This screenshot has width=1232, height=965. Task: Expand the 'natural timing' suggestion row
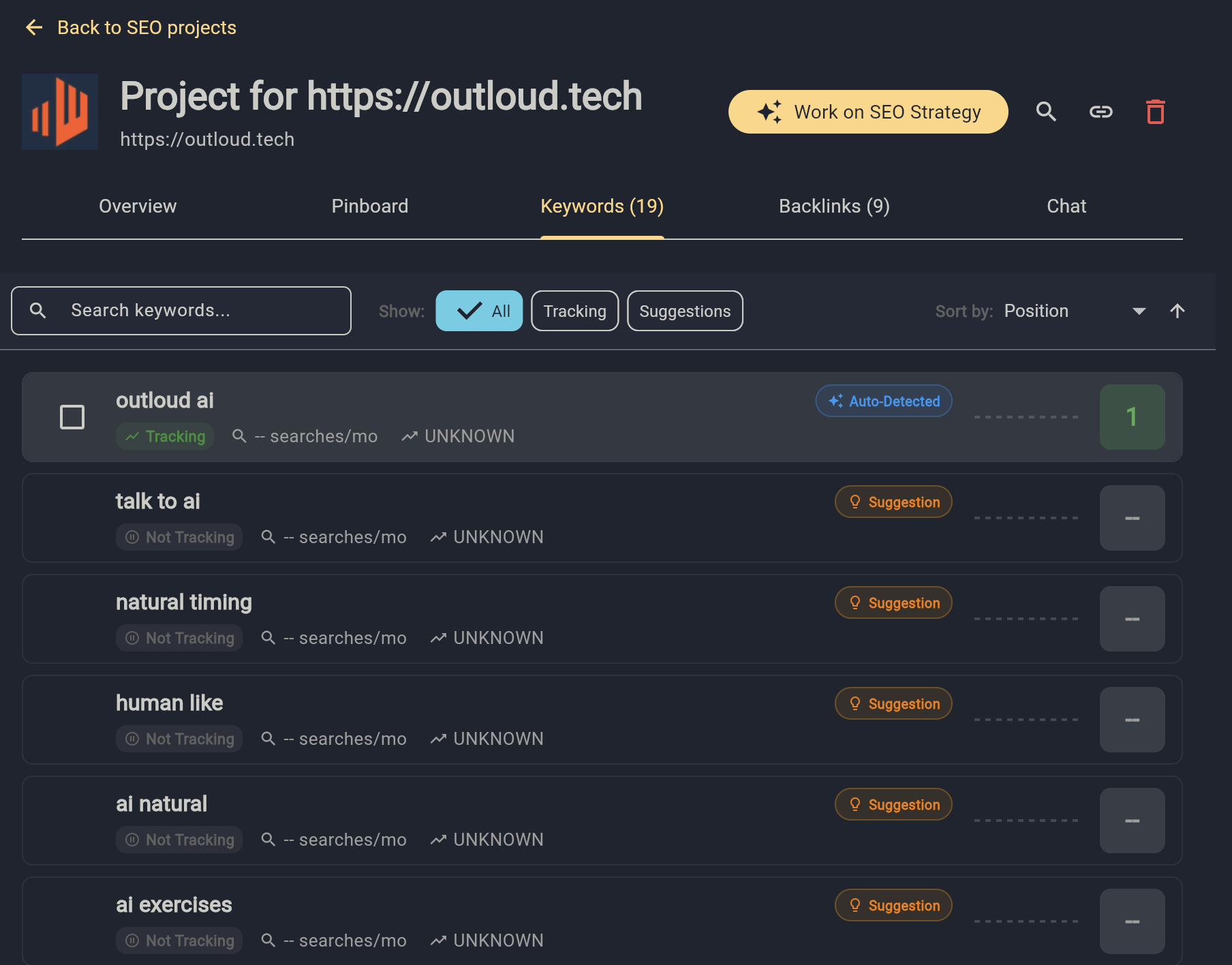tap(602, 618)
